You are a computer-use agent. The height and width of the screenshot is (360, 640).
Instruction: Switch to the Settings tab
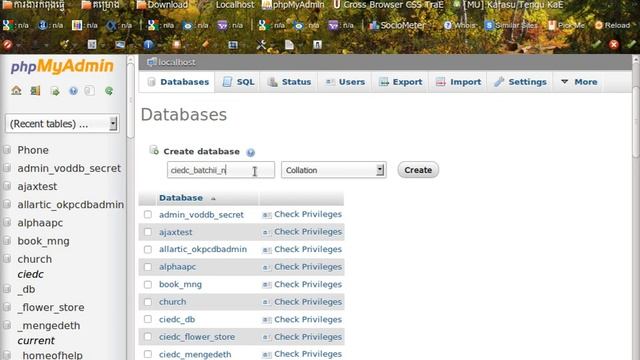click(x=520, y=82)
